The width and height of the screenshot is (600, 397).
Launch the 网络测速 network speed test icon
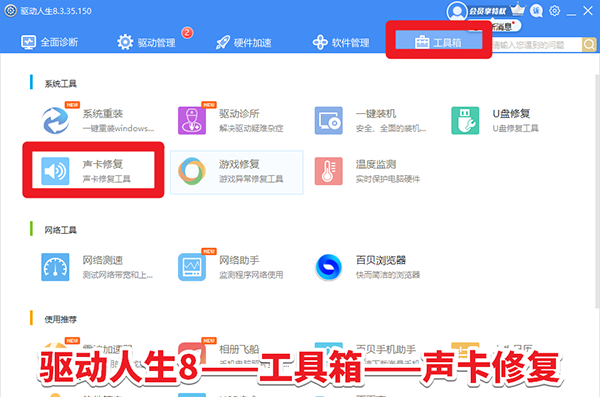55,267
